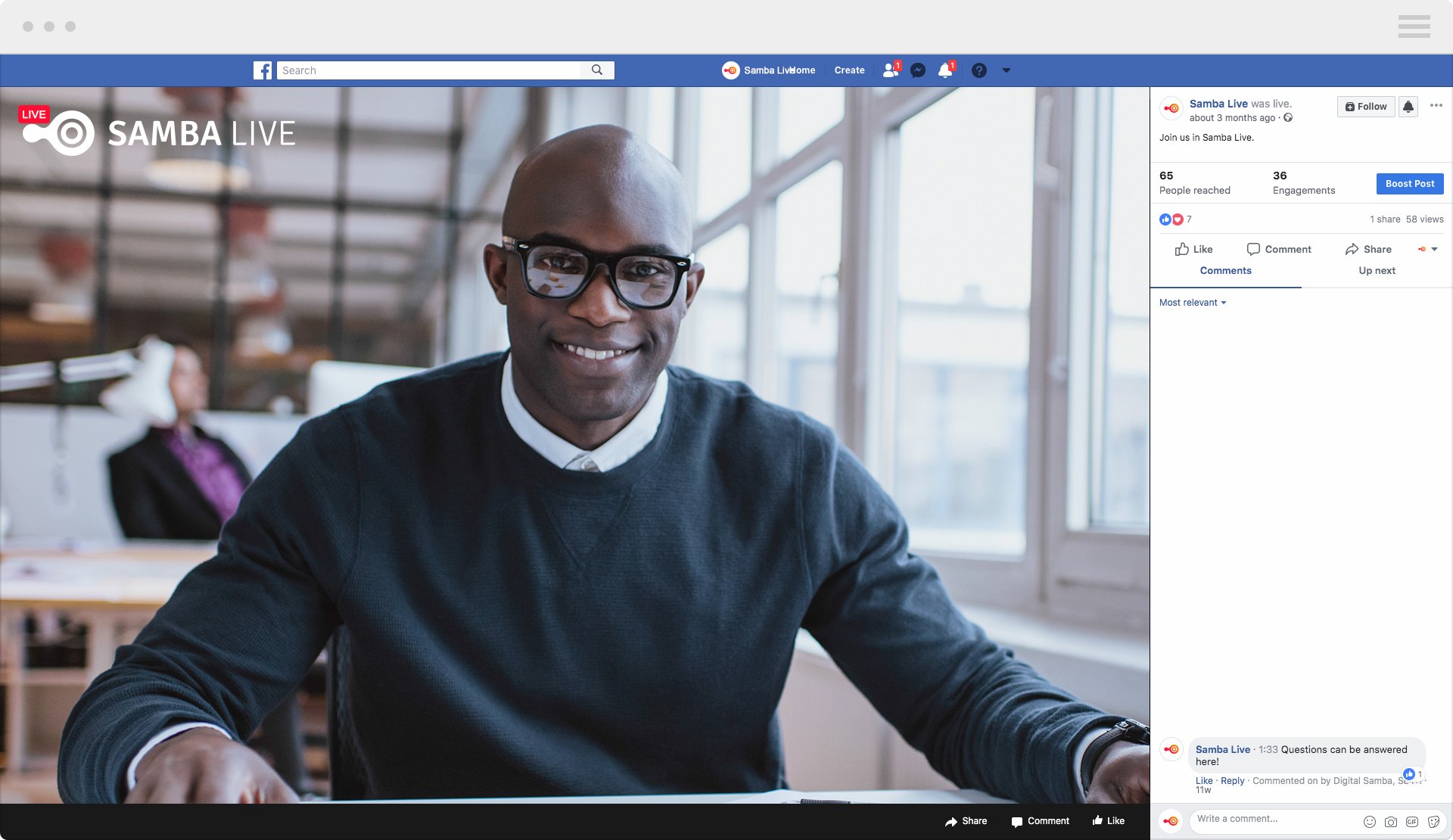Screen dimensions: 1453x840
Task: Click the Boost Post button
Action: [1409, 183]
